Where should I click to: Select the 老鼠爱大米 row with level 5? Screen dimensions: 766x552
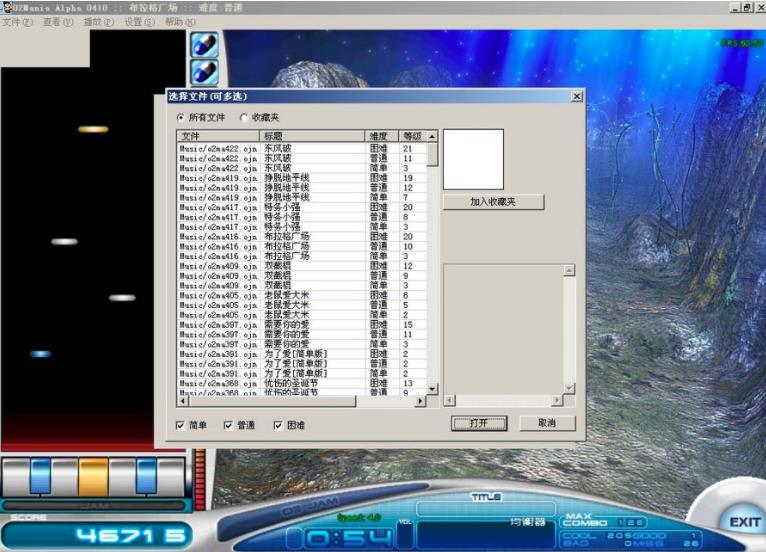pos(302,305)
